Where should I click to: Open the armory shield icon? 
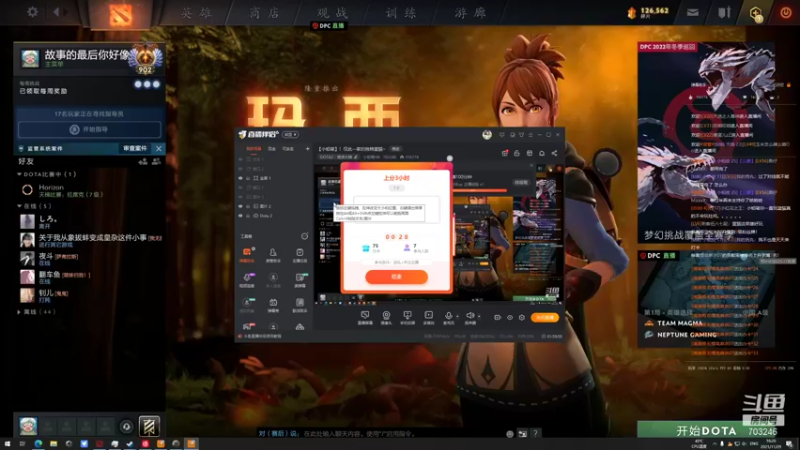[724, 13]
